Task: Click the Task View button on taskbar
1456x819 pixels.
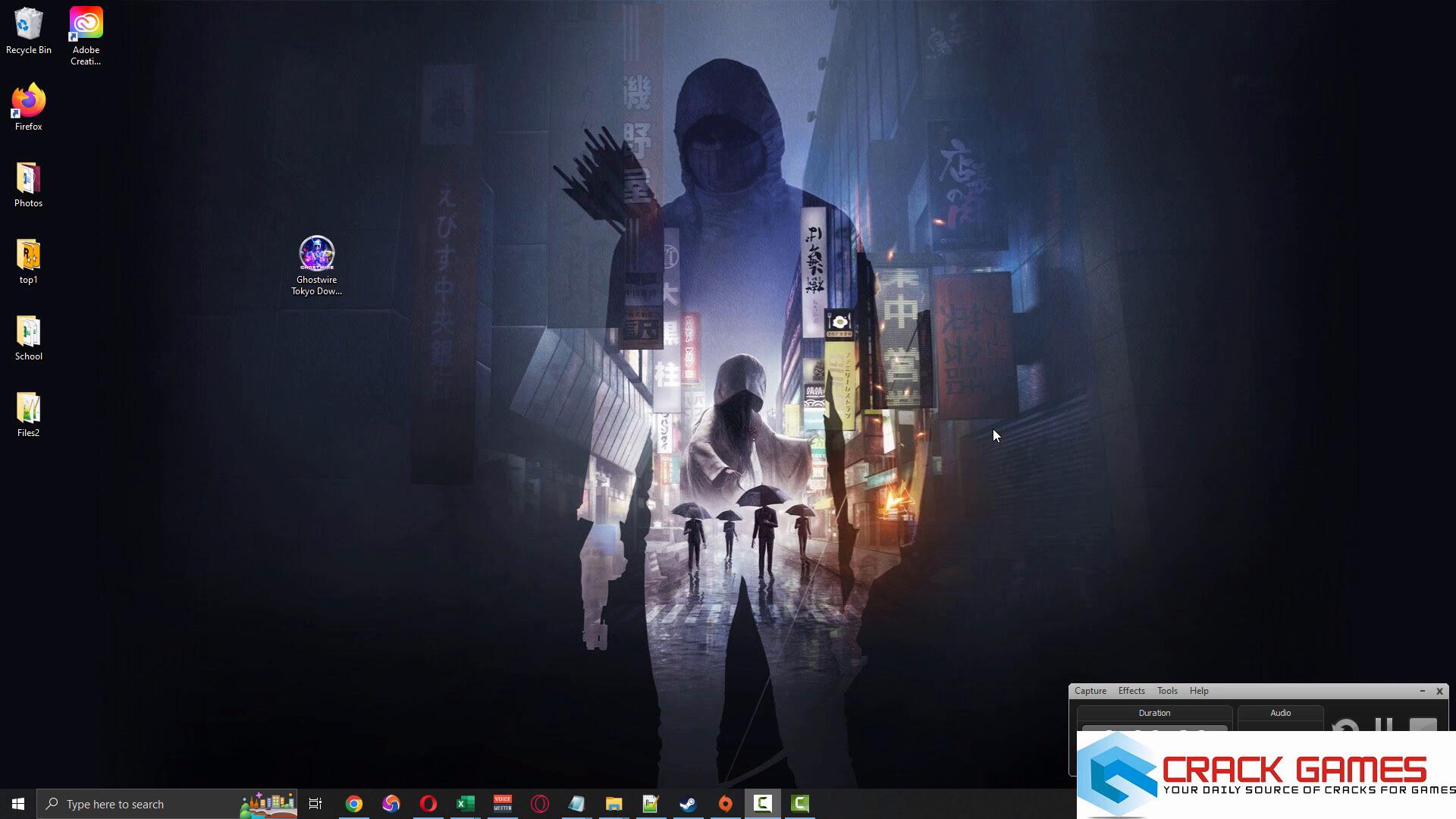Action: click(x=315, y=804)
